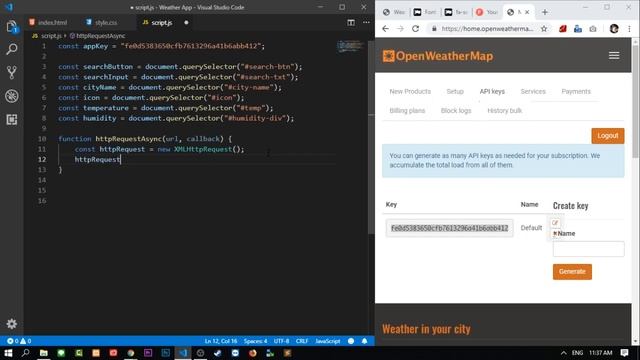The width and height of the screenshot is (640, 360).
Task: Click the errors and warnings status indicator
Action: tap(19, 341)
